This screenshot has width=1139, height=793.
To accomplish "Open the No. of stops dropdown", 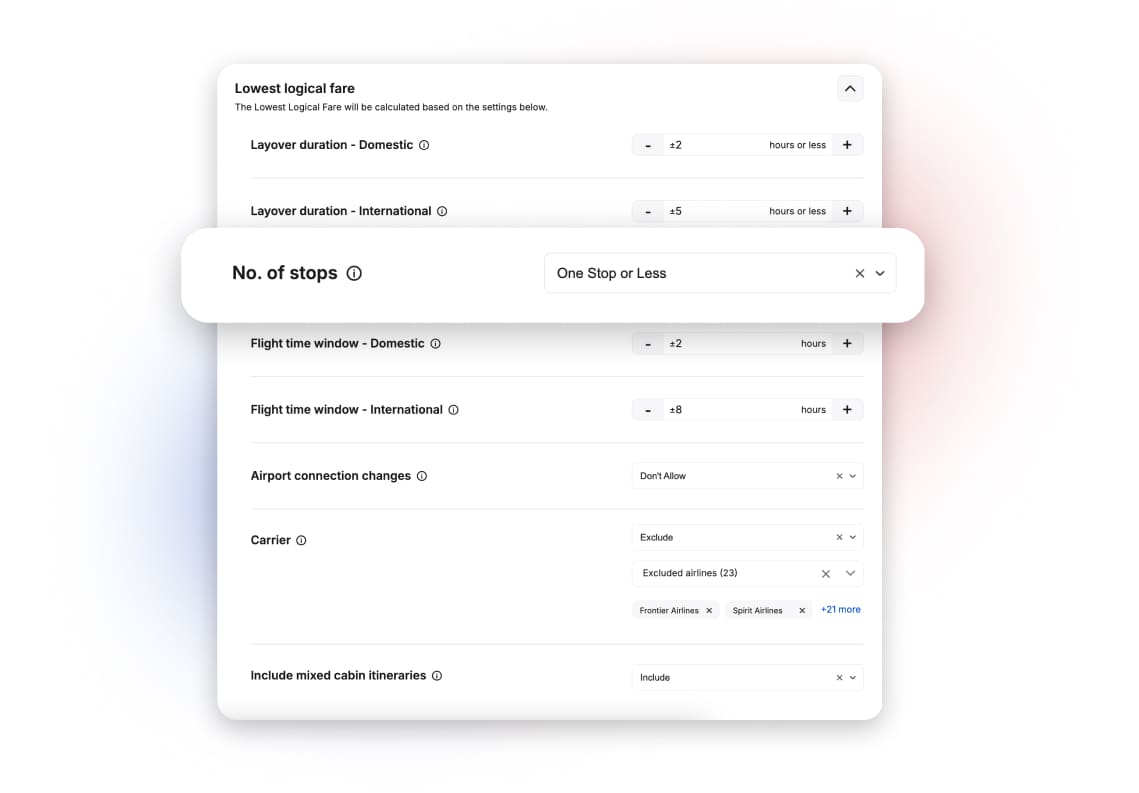I will (x=880, y=273).
